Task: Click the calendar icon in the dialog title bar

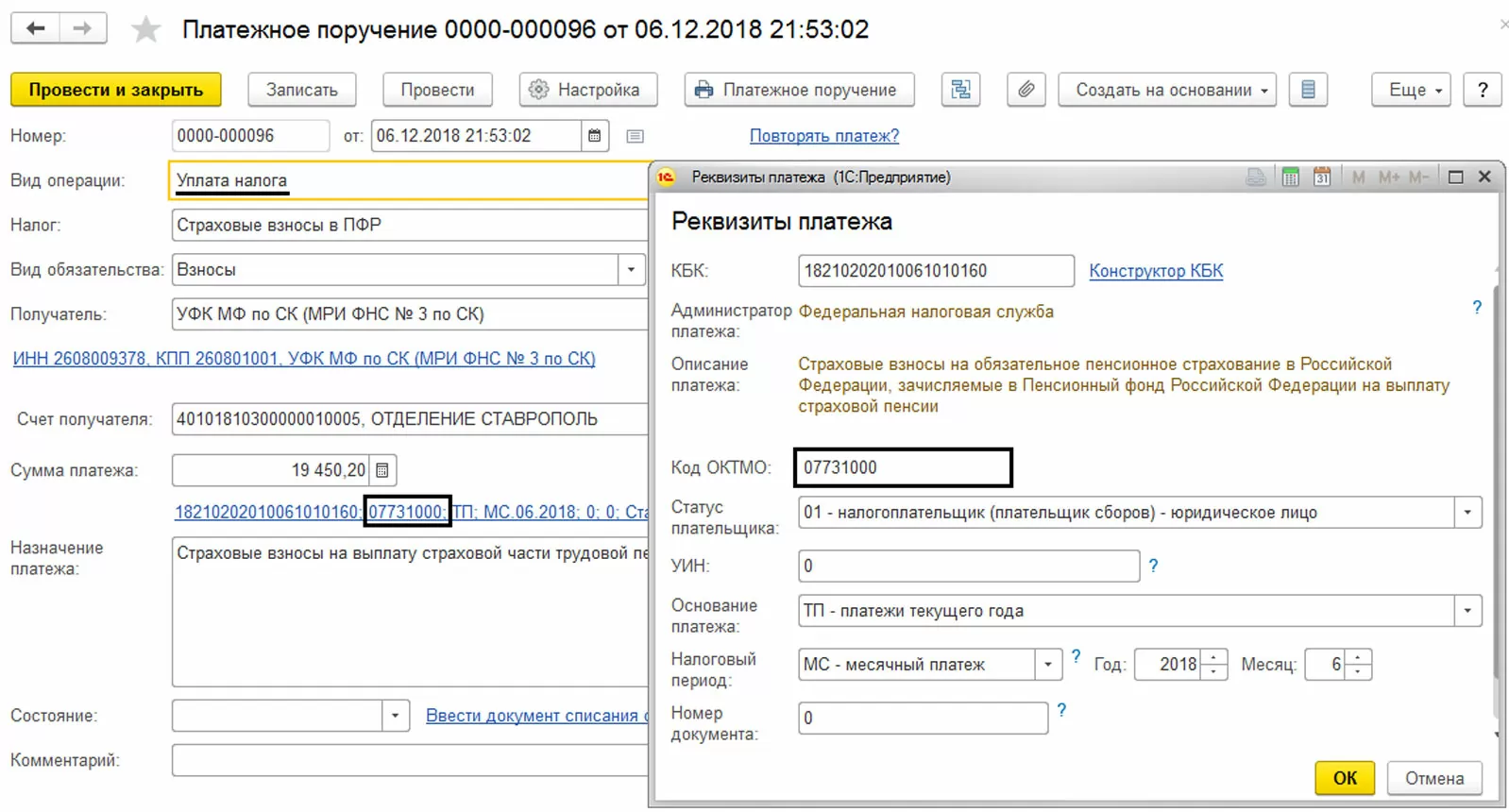Action: (x=1322, y=177)
